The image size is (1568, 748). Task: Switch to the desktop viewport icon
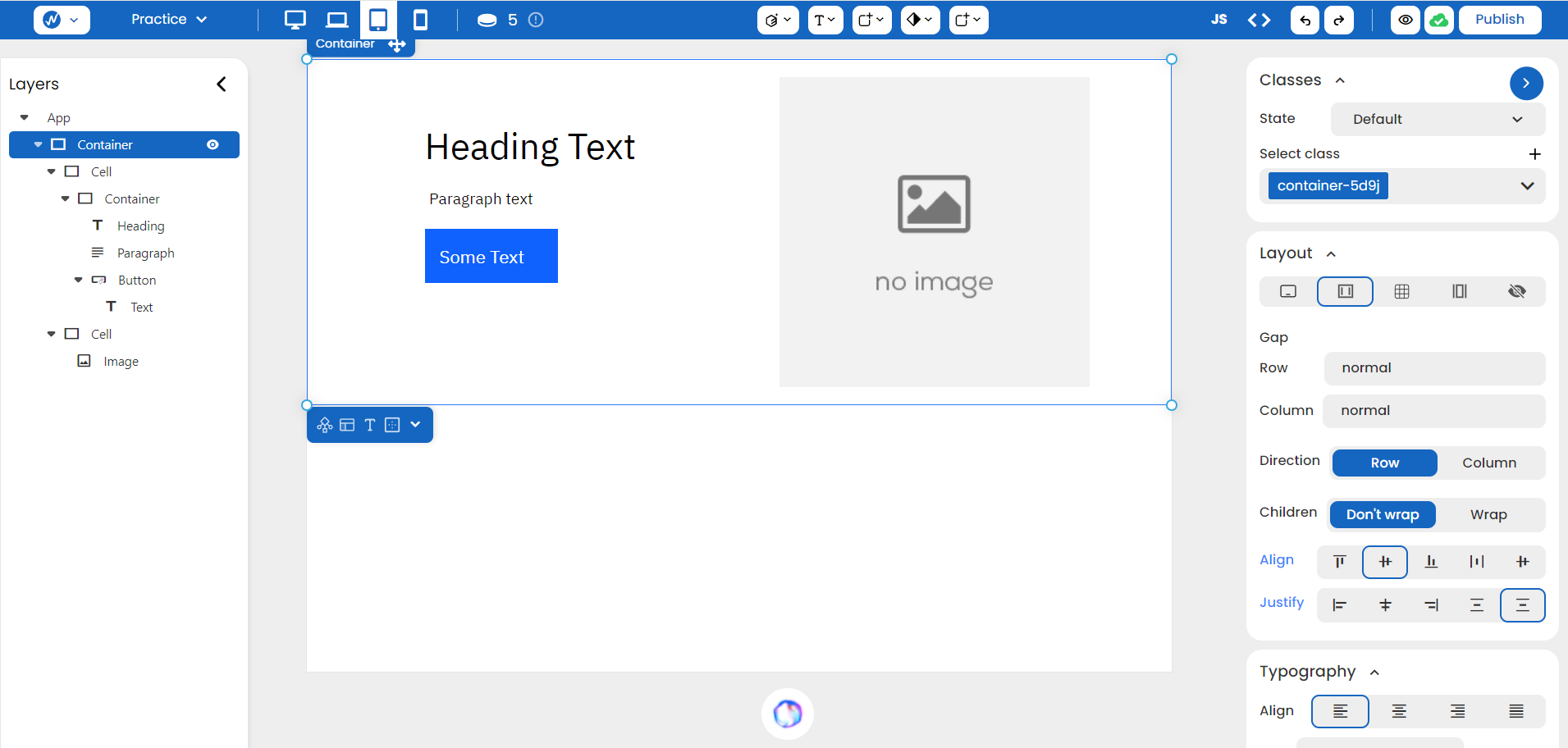pos(295,20)
